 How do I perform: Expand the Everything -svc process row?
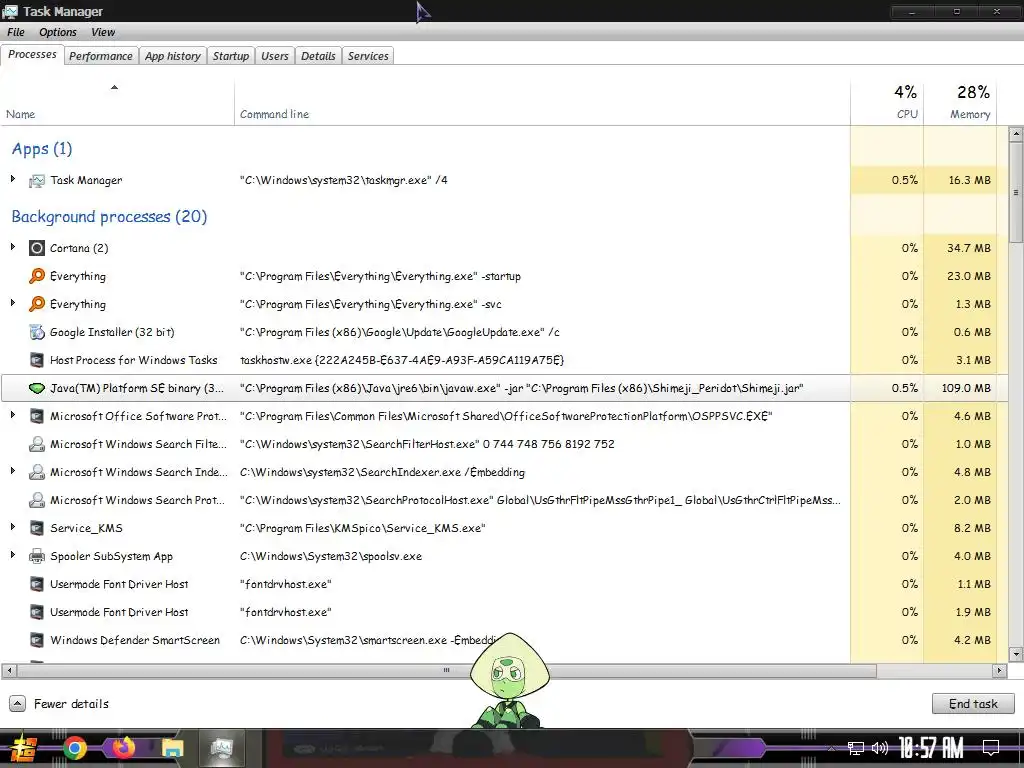12,303
